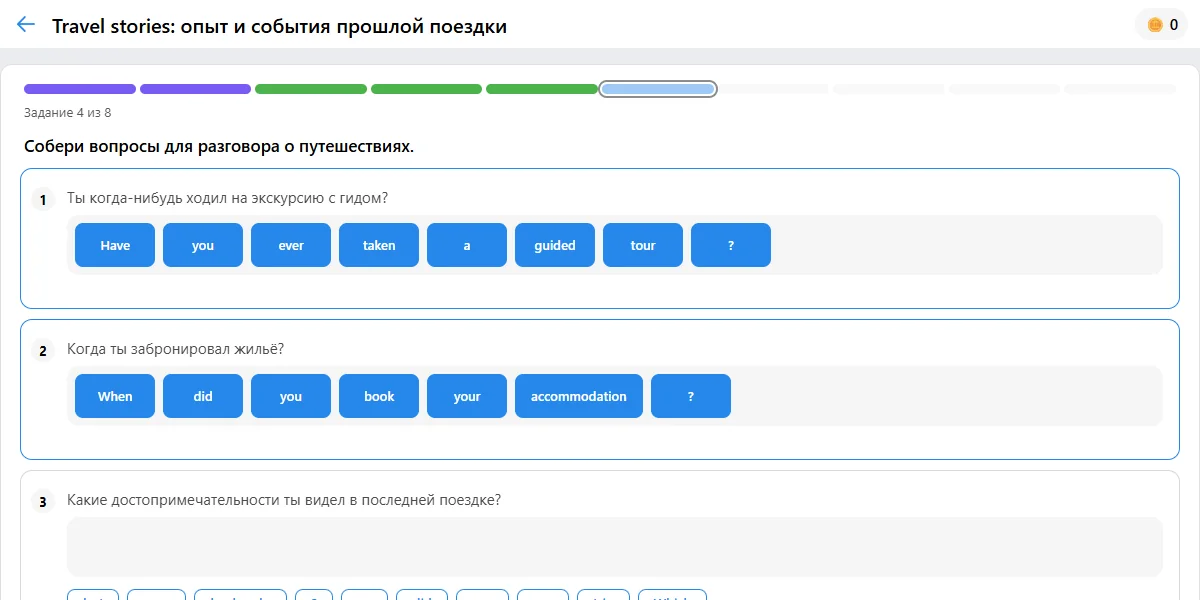Viewport: 1200px width, 600px height.
Task: Click the "Travel stories" lesson title
Action: 280,26
